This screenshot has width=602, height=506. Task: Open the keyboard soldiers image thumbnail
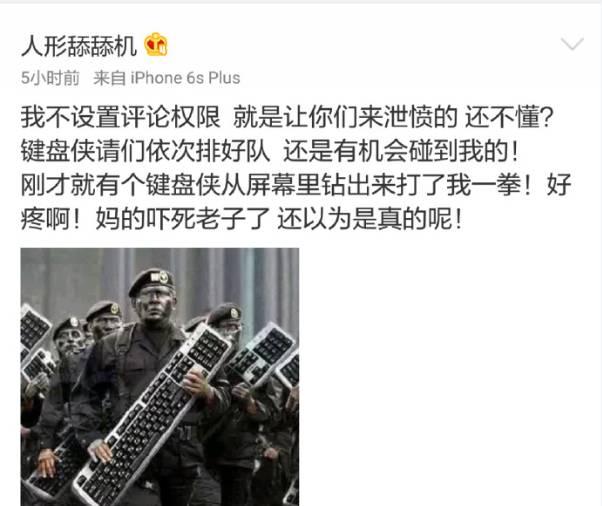160,377
